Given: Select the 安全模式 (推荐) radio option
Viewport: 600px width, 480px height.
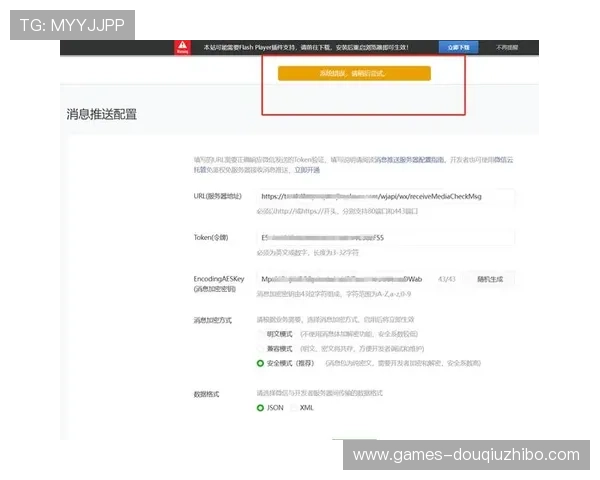Looking at the screenshot, I should 261,363.
